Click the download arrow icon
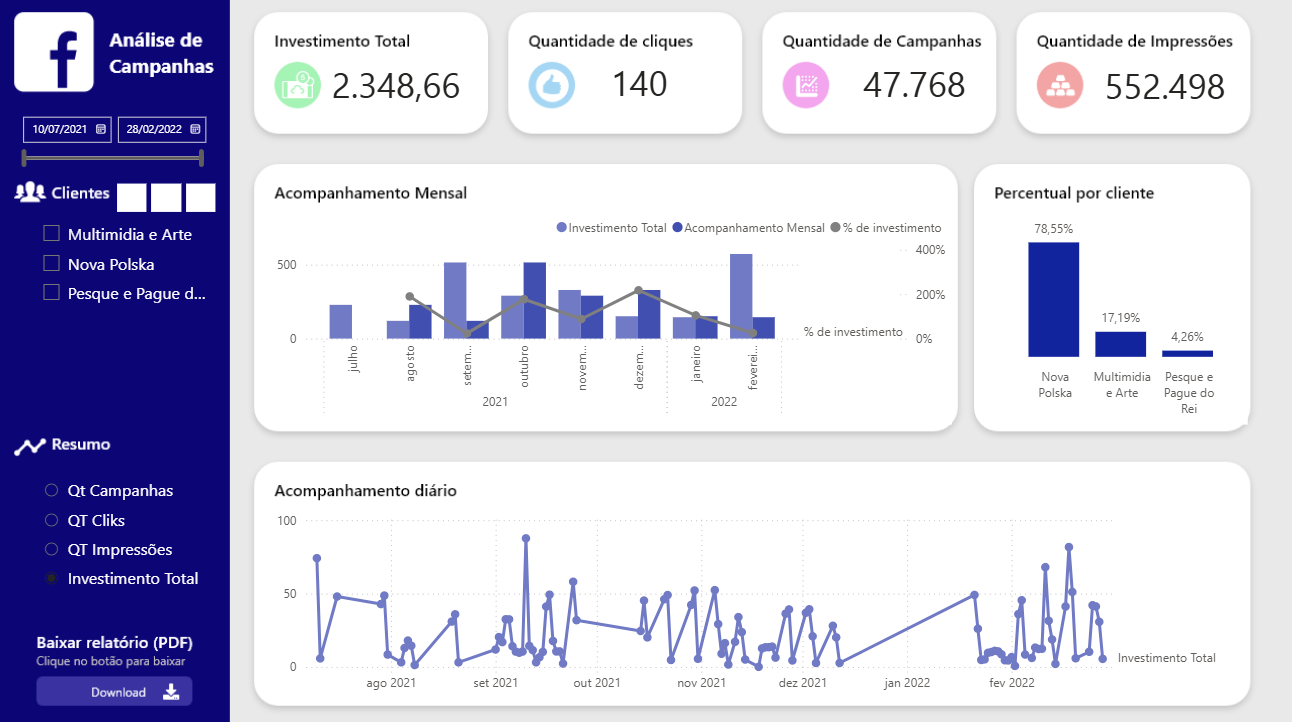This screenshot has height=722, width=1292. click(x=171, y=692)
